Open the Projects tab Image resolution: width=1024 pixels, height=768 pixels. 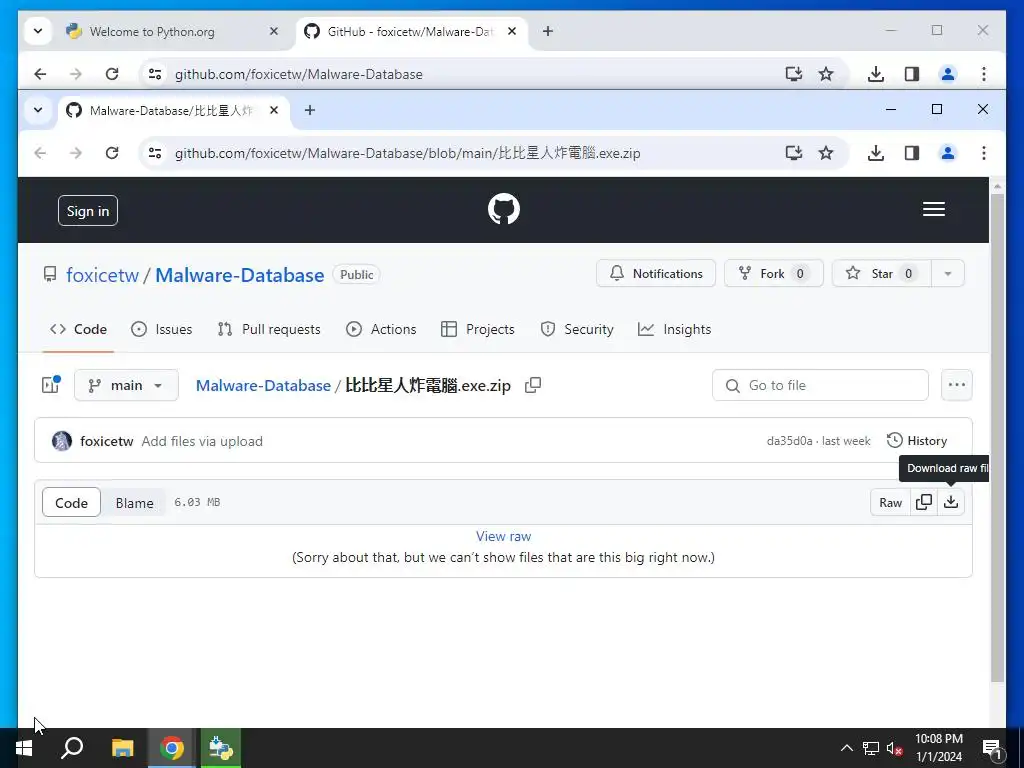[x=478, y=329]
